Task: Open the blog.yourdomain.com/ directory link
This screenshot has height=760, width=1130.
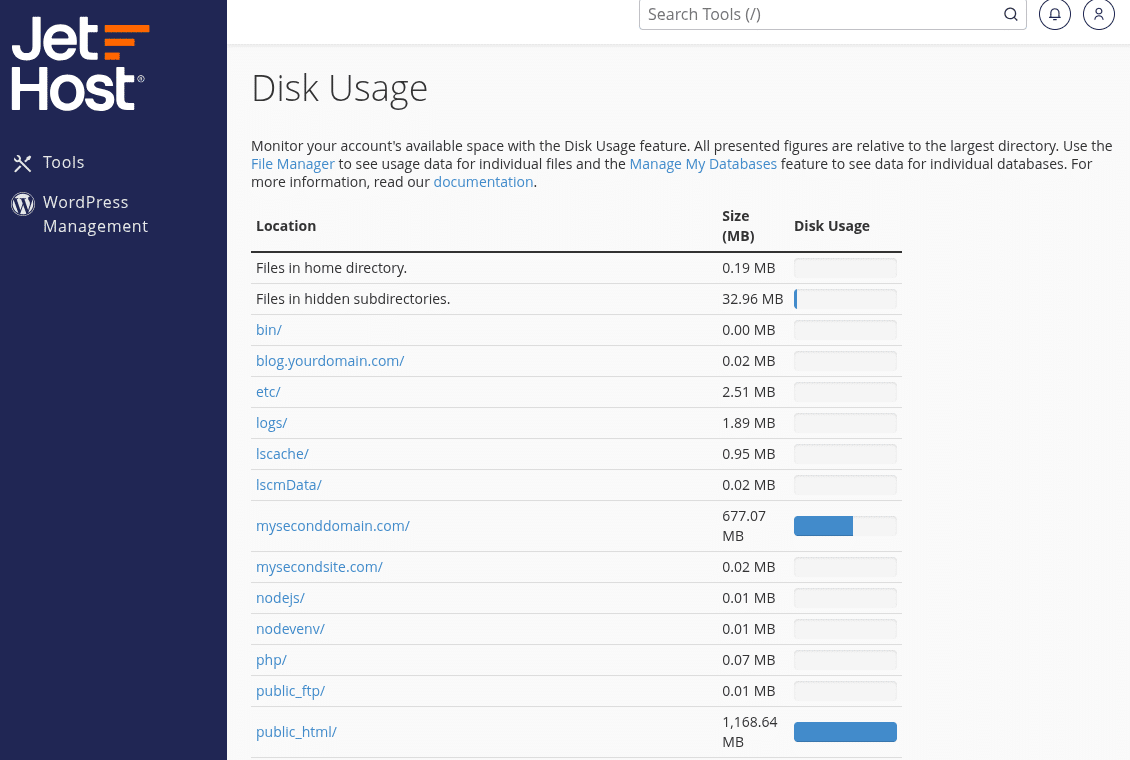Action: [x=330, y=361]
